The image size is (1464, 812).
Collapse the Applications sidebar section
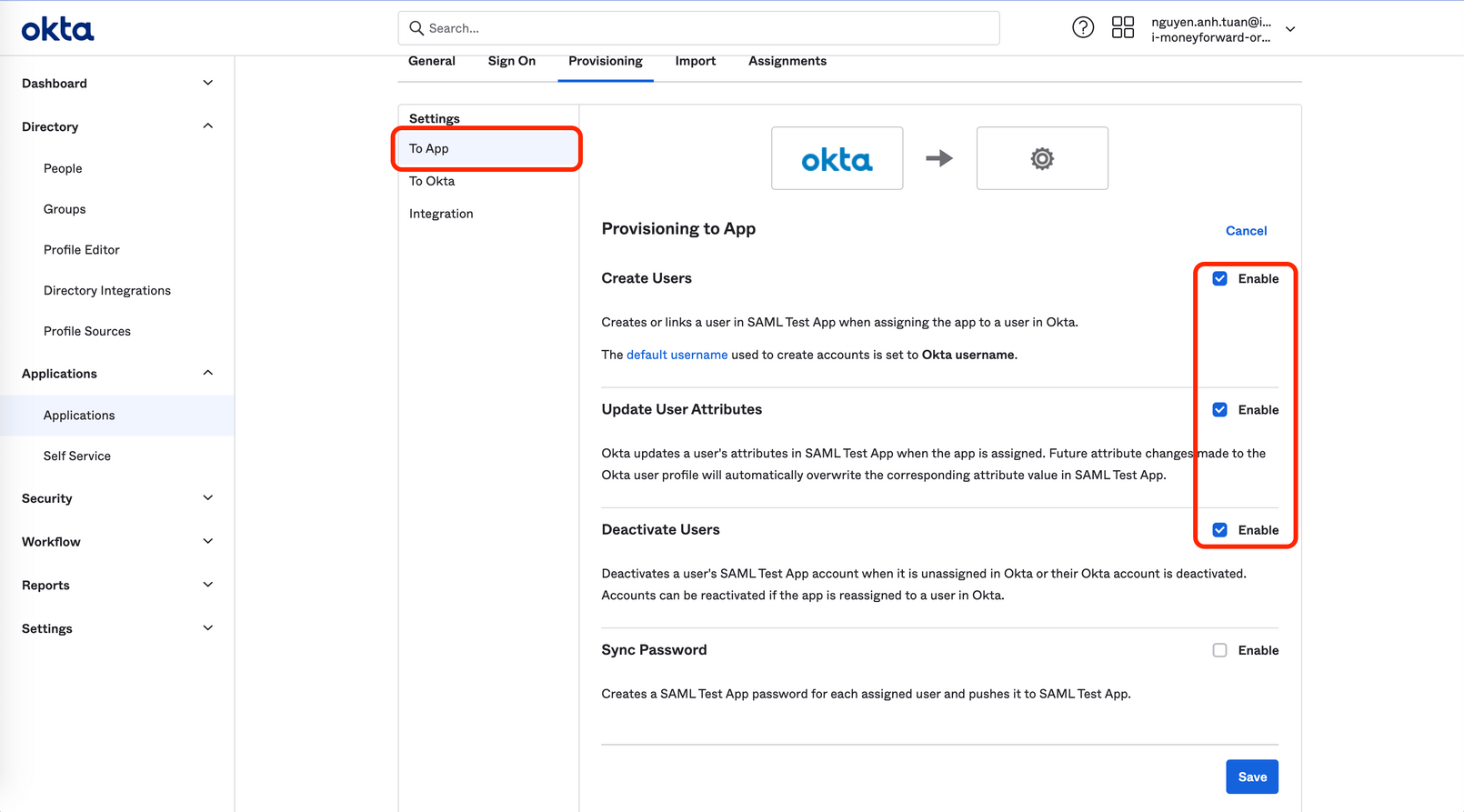[117, 374]
